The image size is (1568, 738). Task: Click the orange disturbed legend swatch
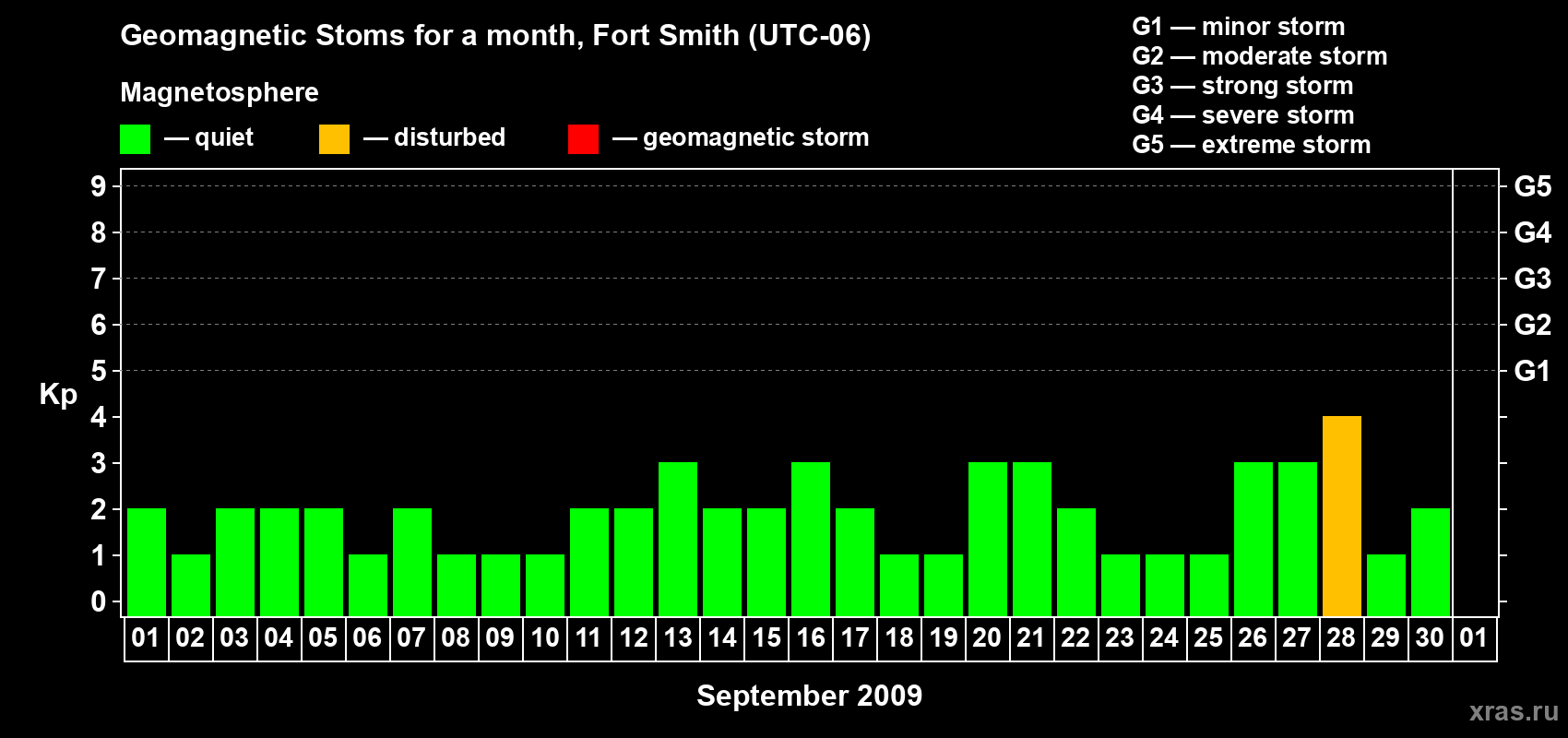(334, 139)
